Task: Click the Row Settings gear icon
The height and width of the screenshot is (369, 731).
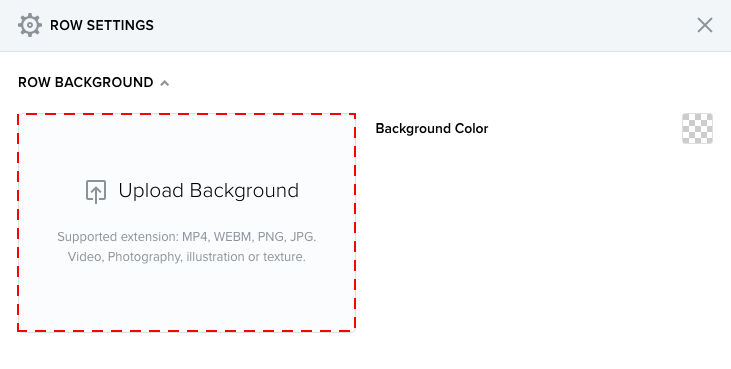Action: point(30,25)
